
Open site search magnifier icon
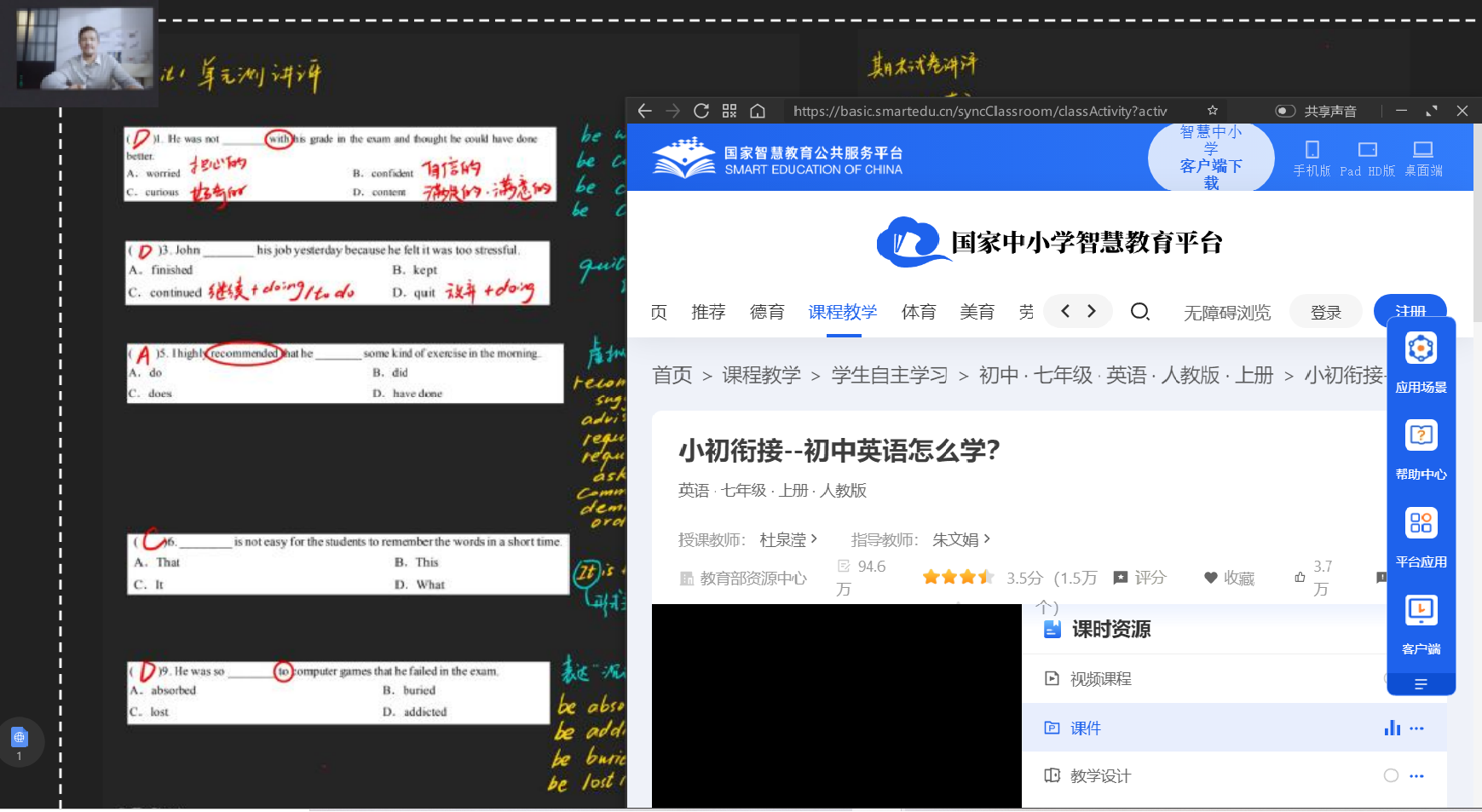click(1139, 312)
